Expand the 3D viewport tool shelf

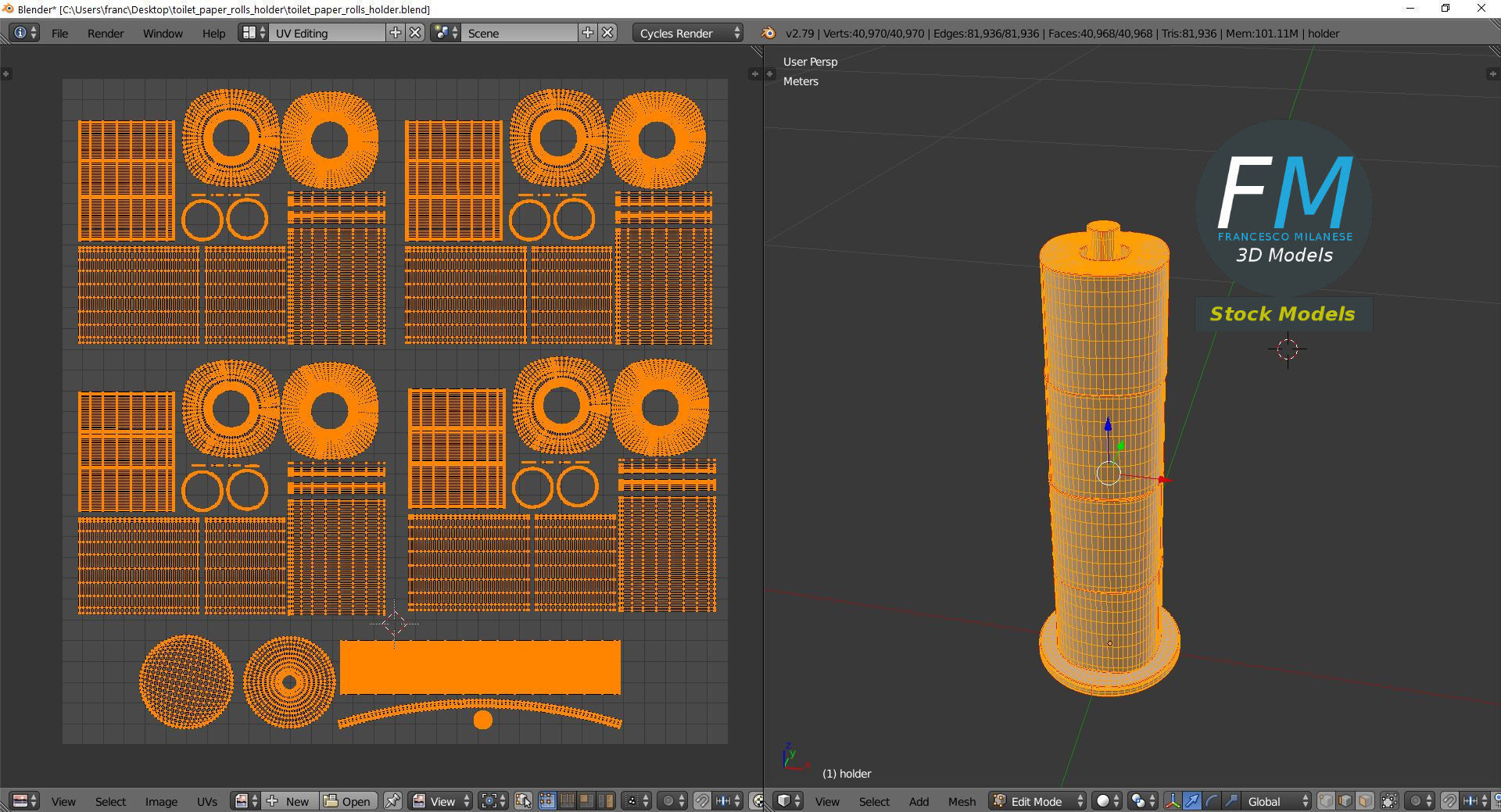click(x=769, y=73)
